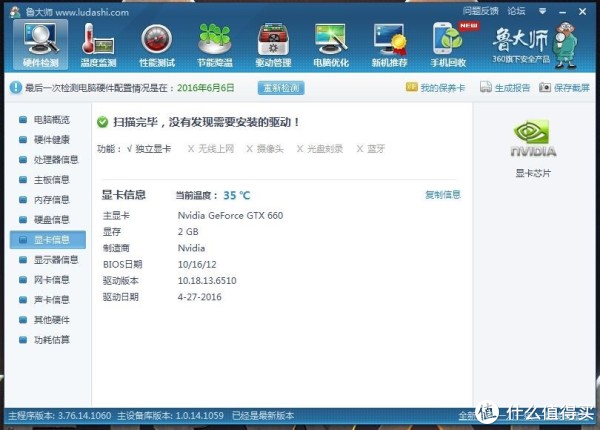Select 其他硬件 in the sidebar
The image size is (600, 430).
pyautogui.click(x=48, y=320)
